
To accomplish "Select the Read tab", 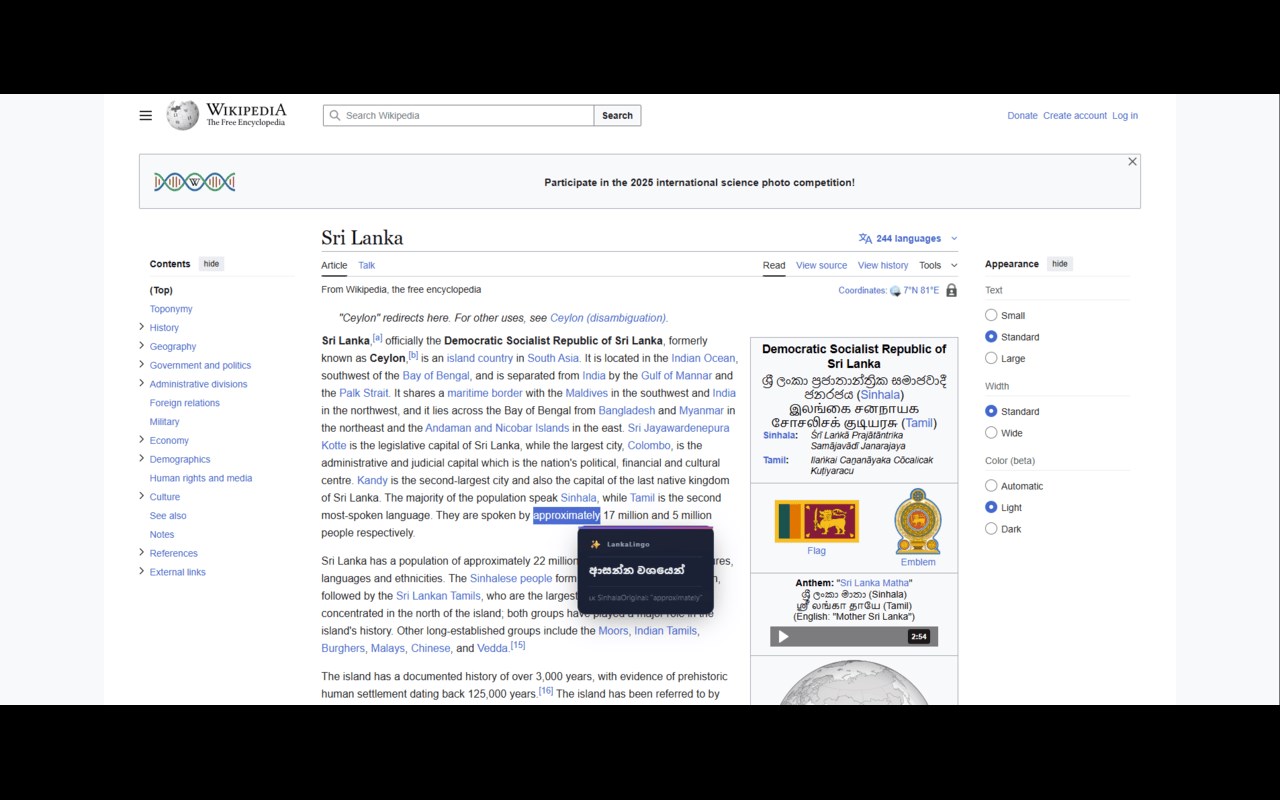I will (x=774, y=265).
